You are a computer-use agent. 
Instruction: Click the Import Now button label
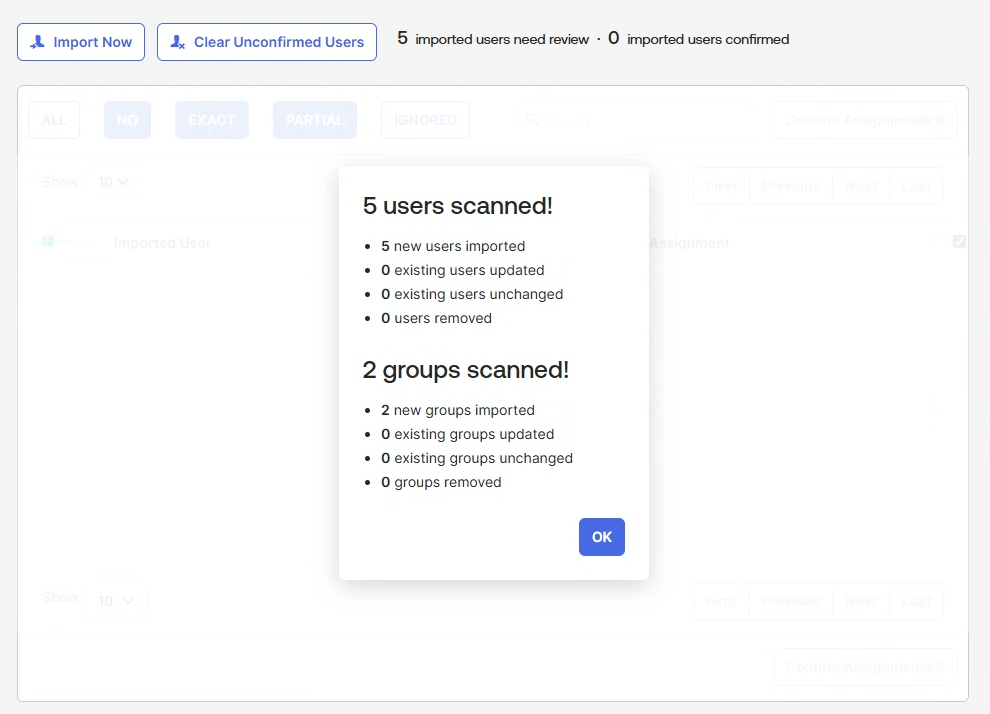tap(92, 42)
